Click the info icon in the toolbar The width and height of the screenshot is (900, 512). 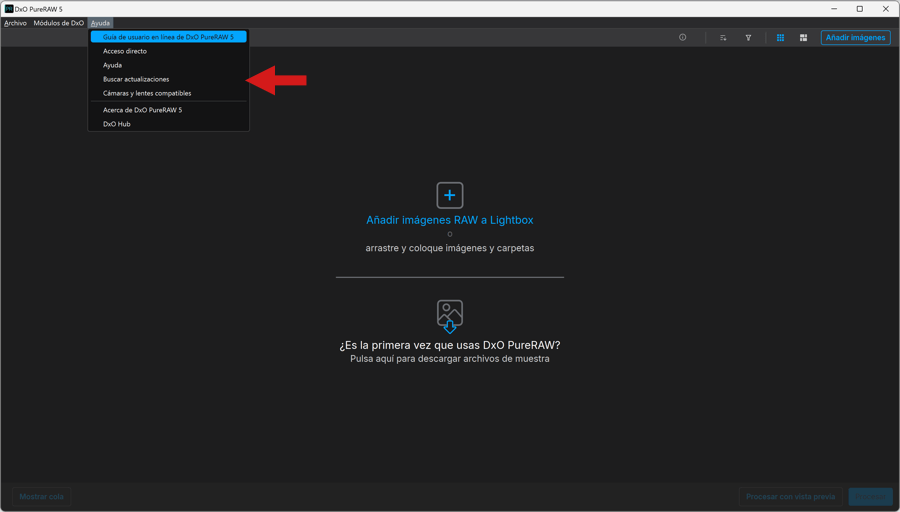682,37
